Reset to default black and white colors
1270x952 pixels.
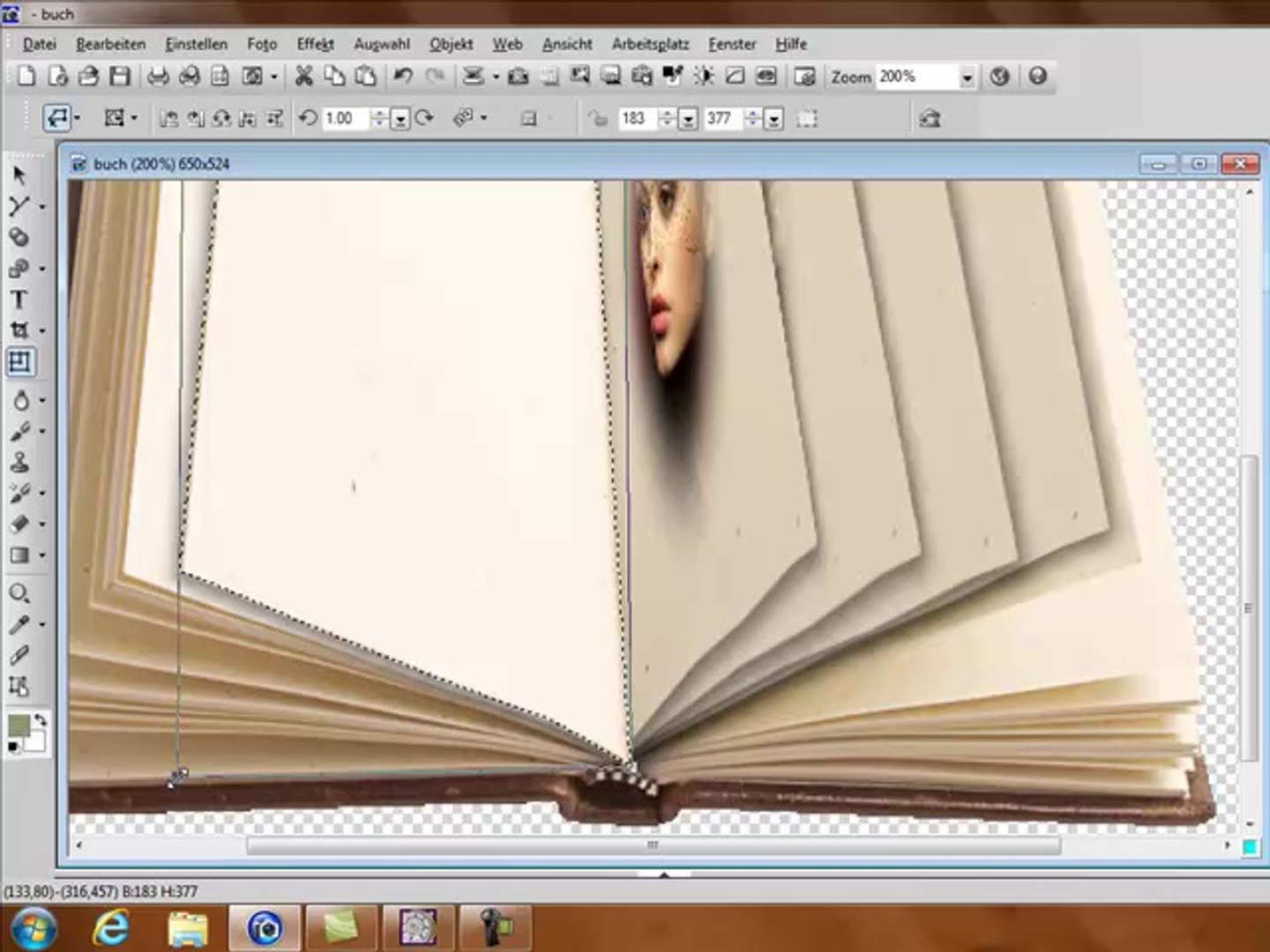pyautogui.click(x=13, y=747)
